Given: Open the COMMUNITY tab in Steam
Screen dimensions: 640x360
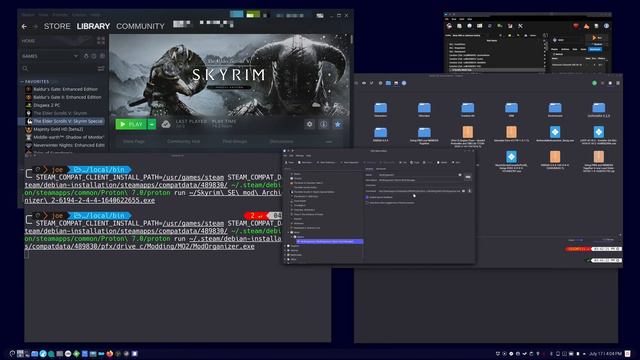Looking at the screenshot, I should (140, 26).
